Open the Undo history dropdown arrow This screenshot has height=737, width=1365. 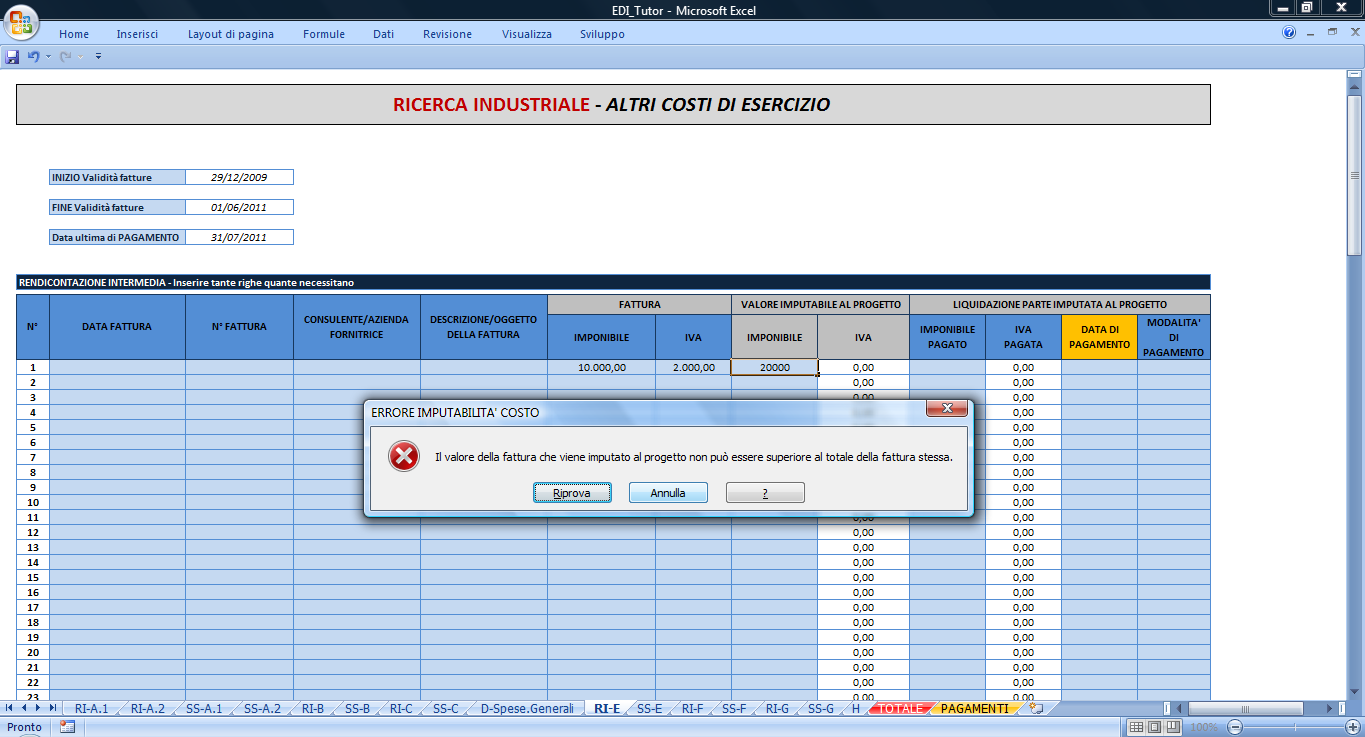[x=48, y=57]
